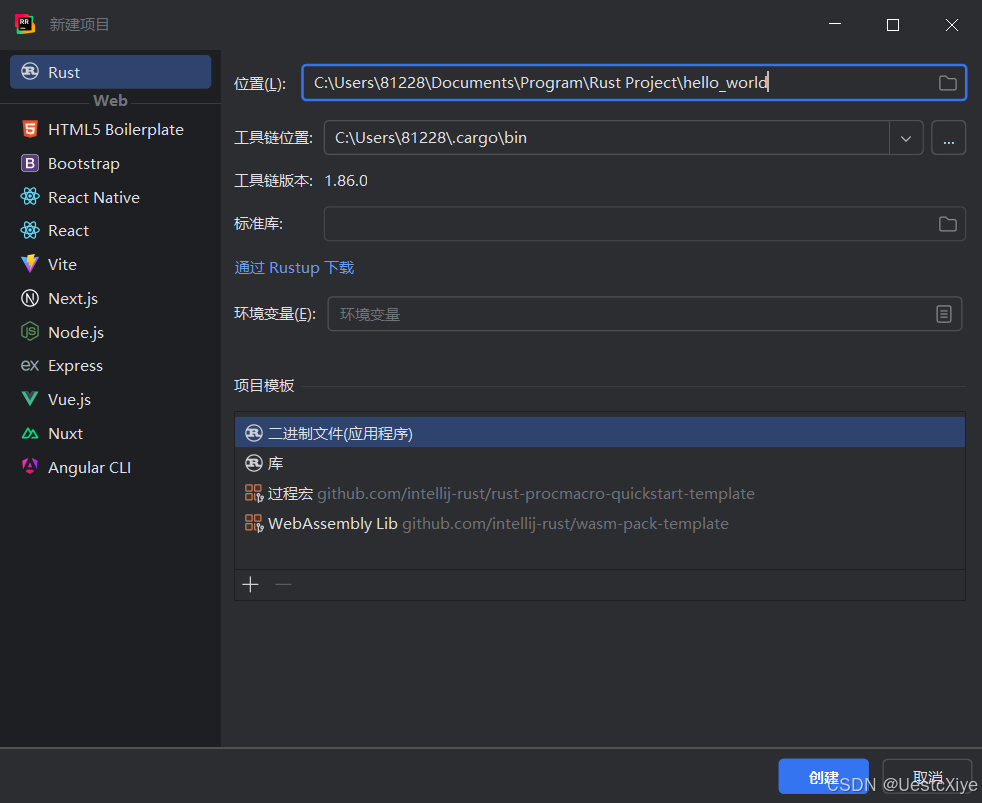982x803 pixels.
Task: Open toolchain browse ellipsis button
Action: (x=948, y=138)
